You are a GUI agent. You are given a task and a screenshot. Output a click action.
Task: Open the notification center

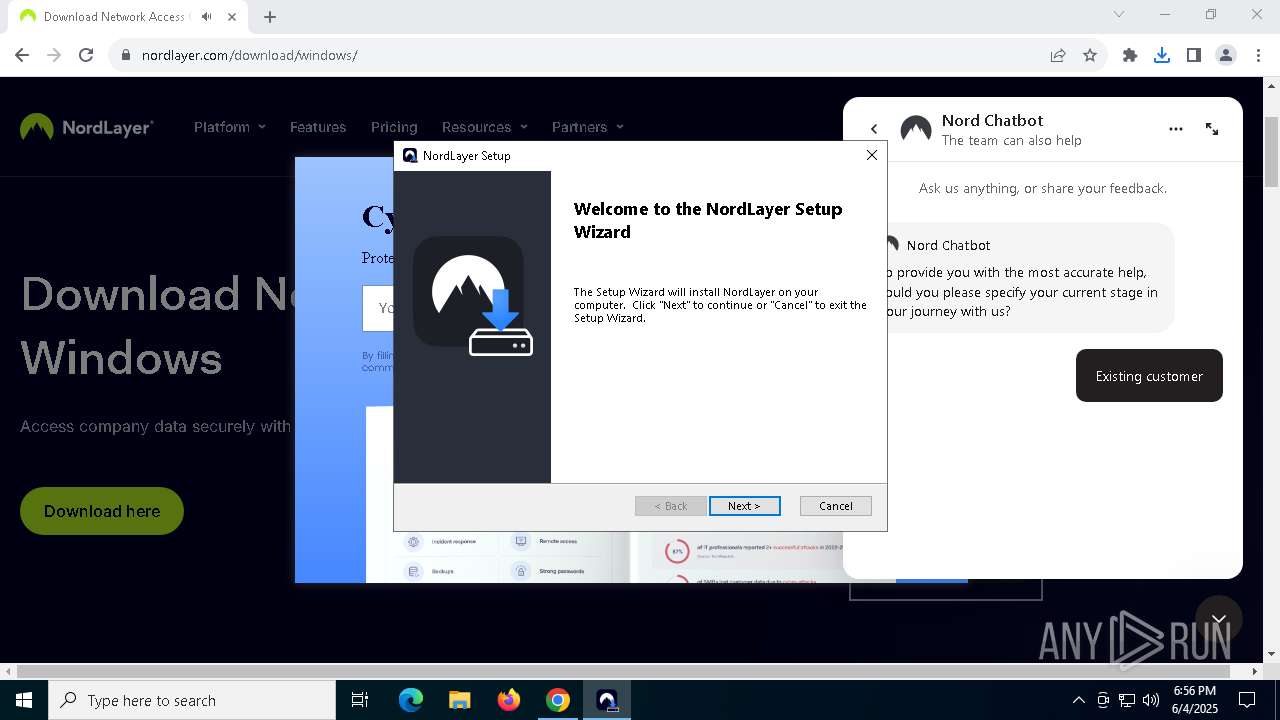point(1248,700)
